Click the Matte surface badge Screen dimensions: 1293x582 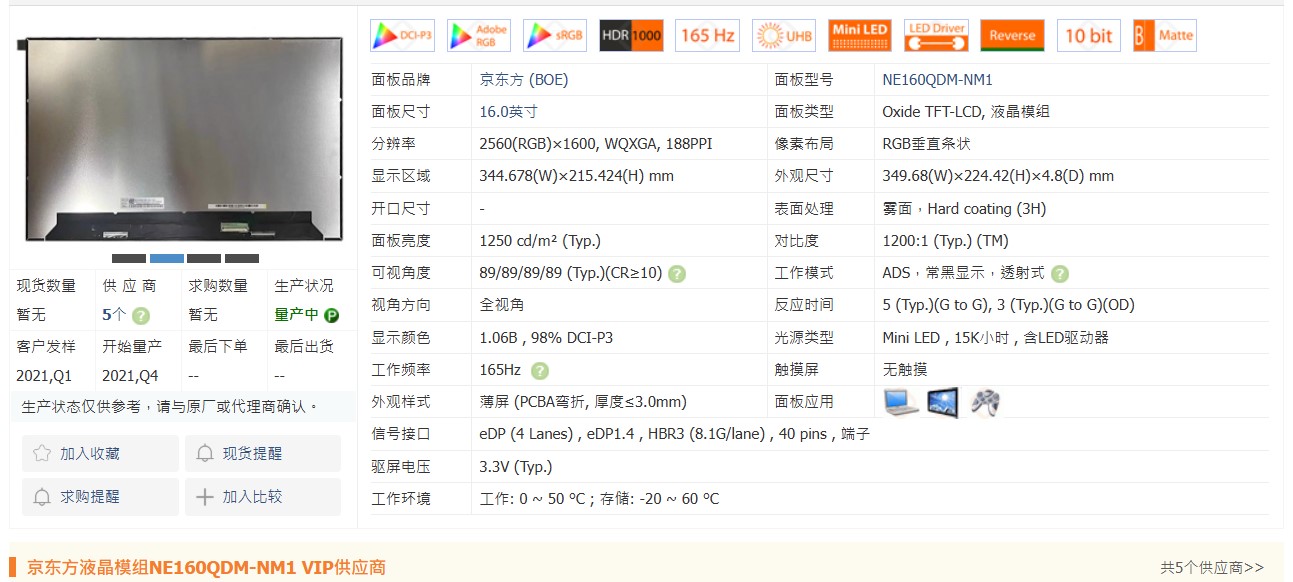pyautogui.click(x=1164, y=36)
